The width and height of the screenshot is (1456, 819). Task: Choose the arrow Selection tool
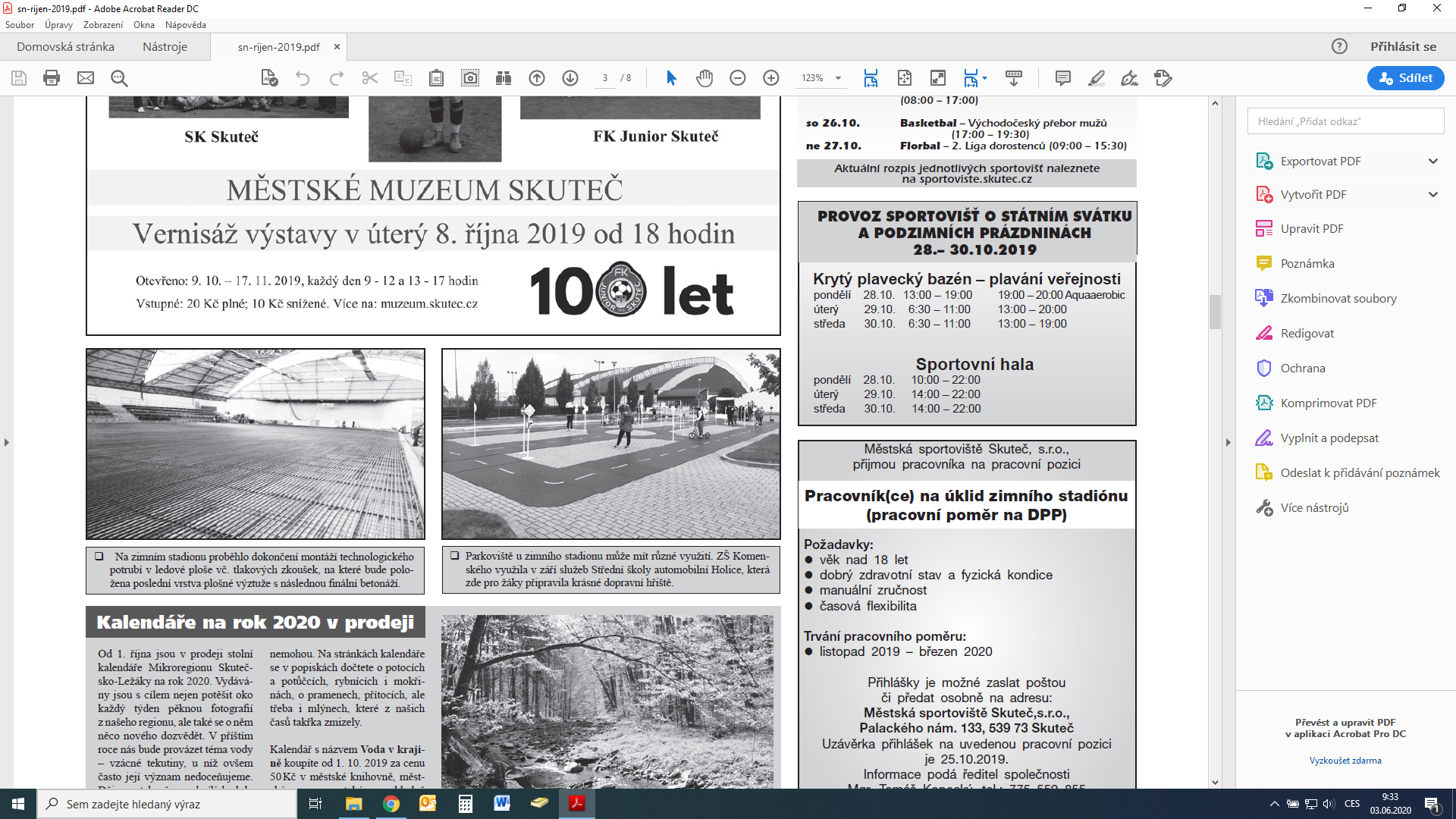point(671,78)
